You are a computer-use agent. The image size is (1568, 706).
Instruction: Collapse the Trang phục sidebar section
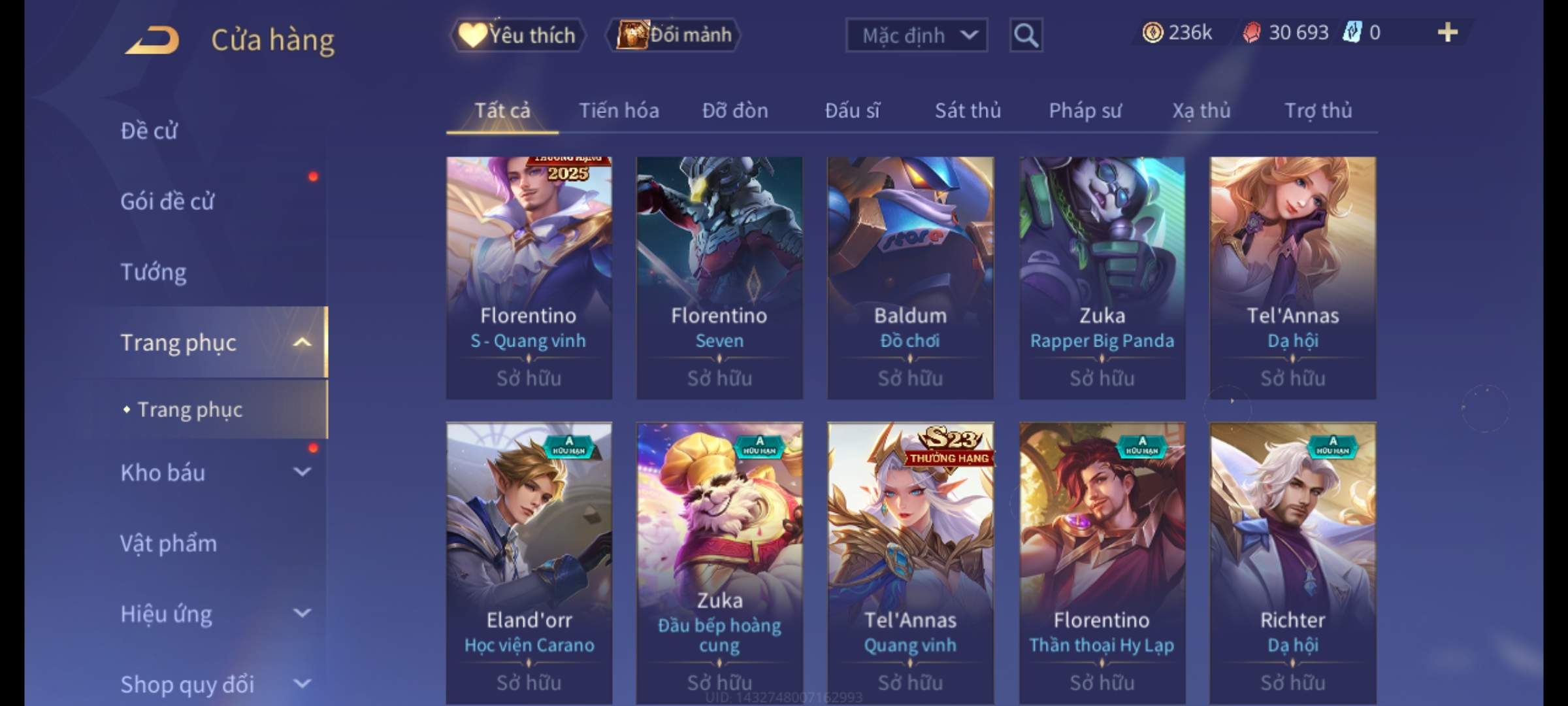coord(302,342)
